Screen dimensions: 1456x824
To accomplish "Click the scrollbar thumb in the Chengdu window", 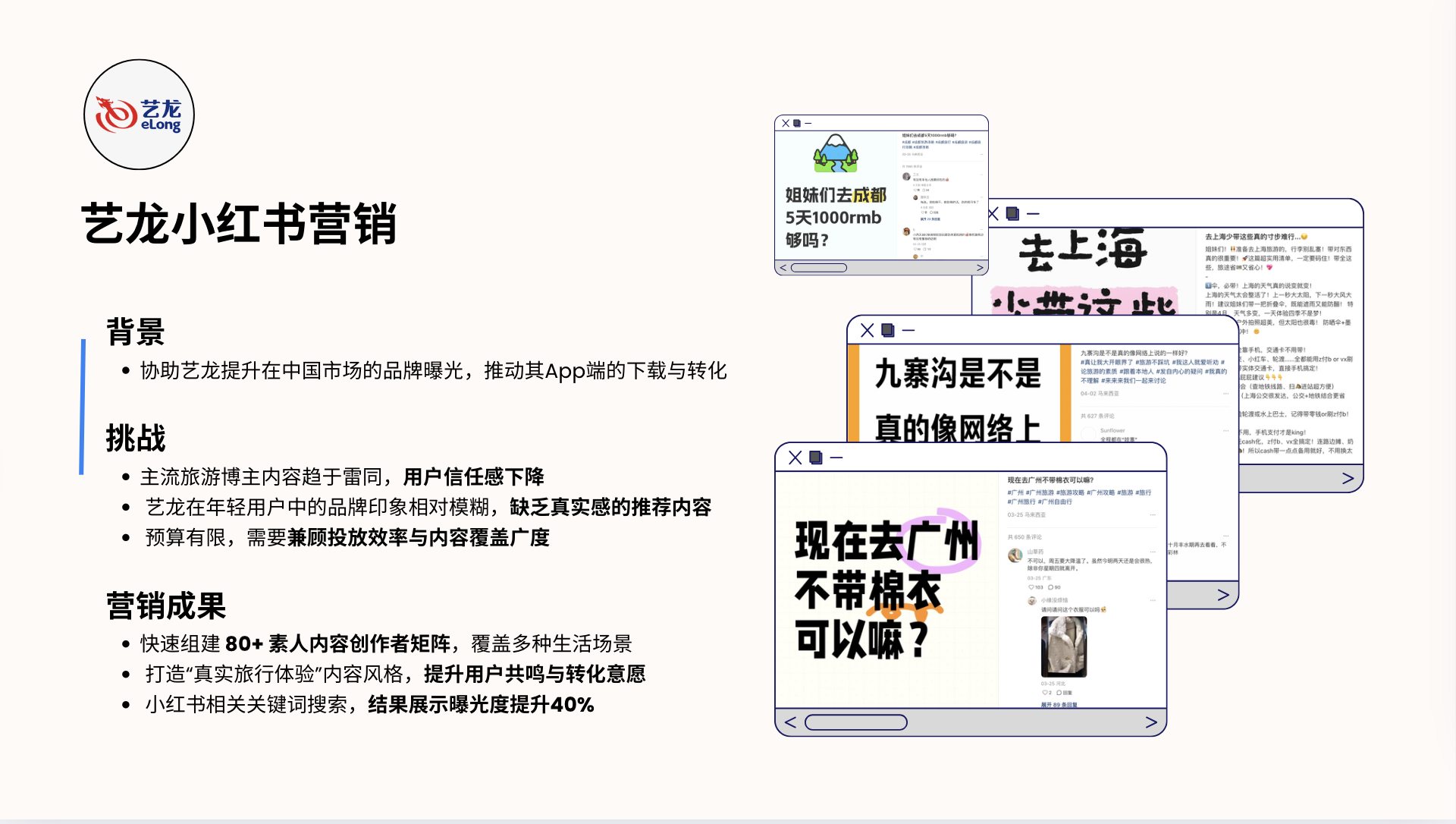I will point(819,268).
